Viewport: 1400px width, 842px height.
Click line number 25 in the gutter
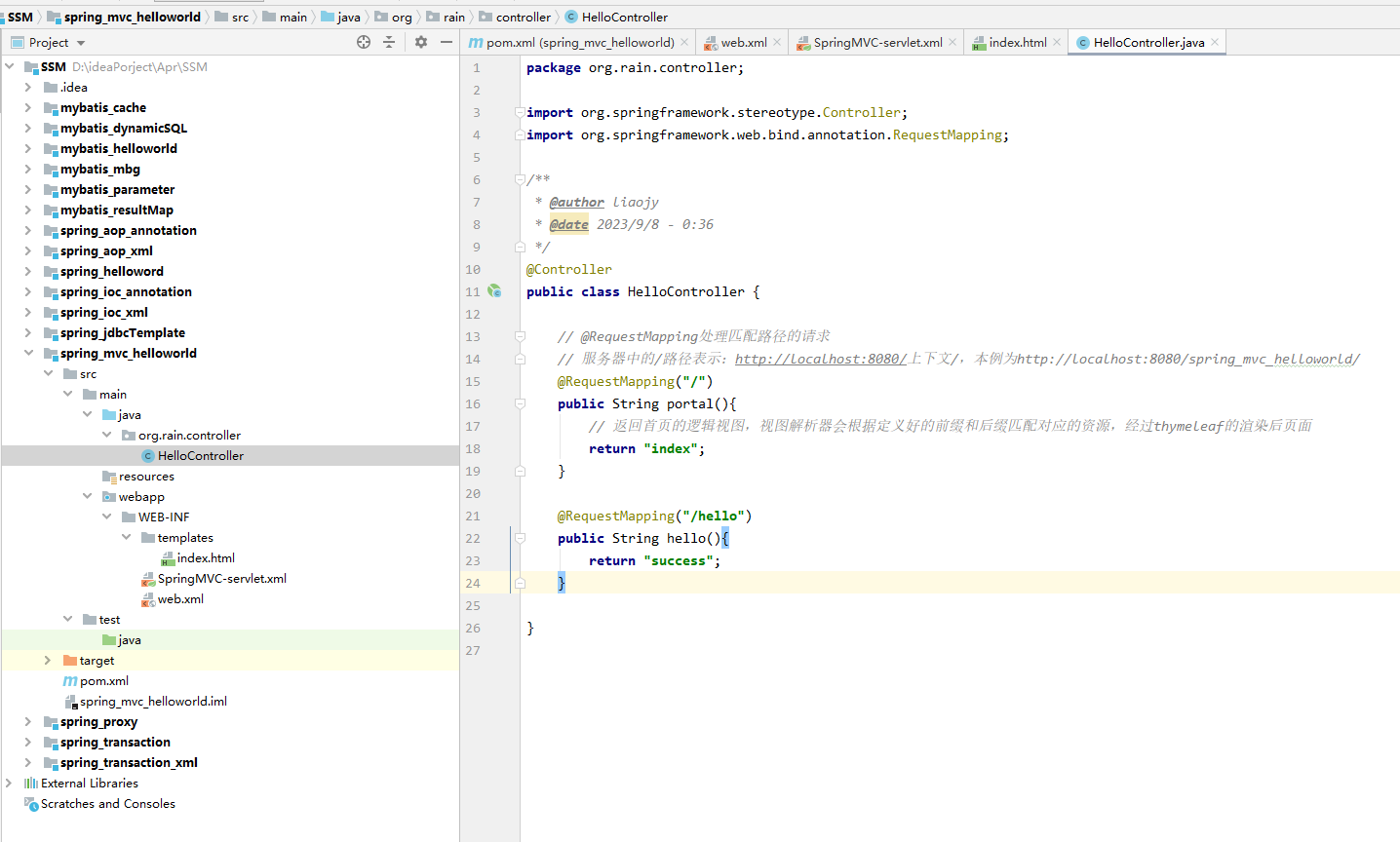473,605
